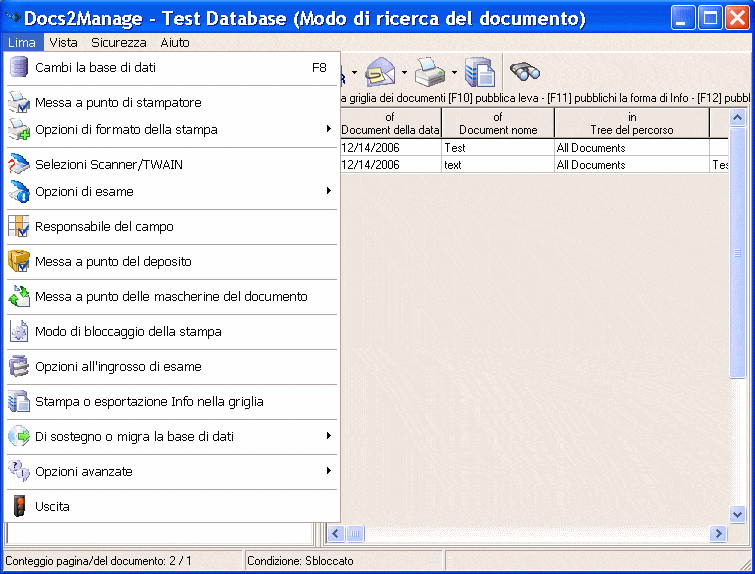Select the 'text' document name cell

[x=498, y=165]
